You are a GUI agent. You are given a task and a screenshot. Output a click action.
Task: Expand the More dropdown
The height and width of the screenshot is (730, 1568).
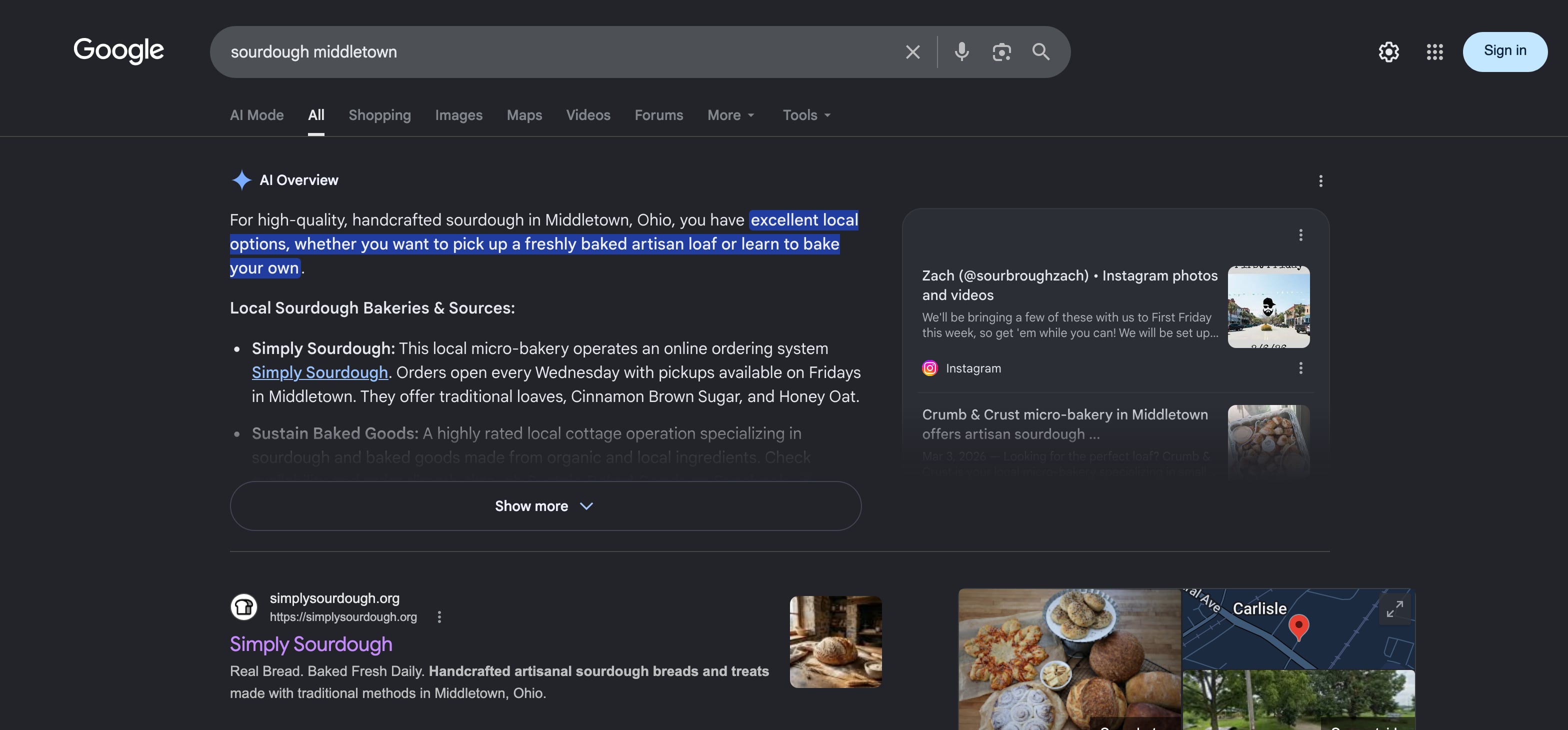point(731,115)
